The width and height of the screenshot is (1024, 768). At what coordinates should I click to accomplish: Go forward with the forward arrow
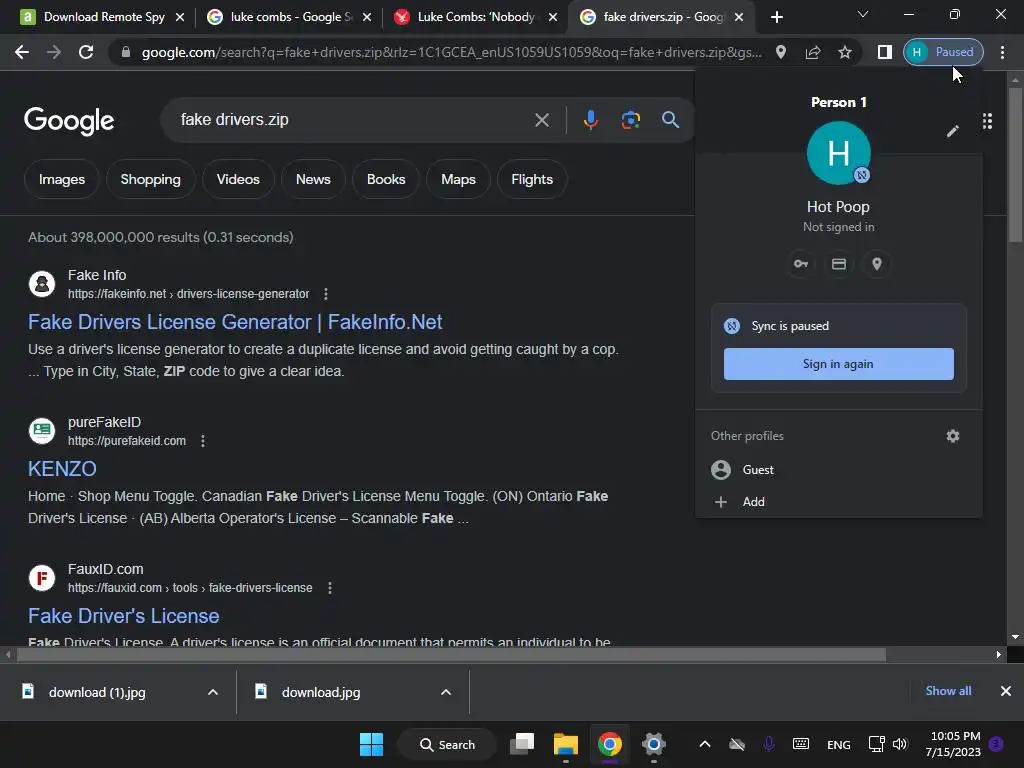click(x=54, y=52)
